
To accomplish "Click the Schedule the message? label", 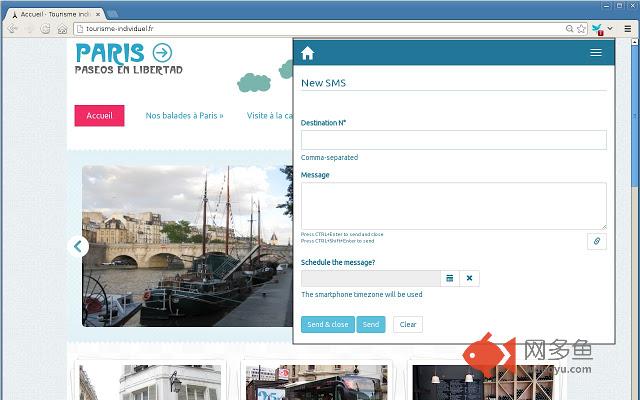I will (338, 262).
